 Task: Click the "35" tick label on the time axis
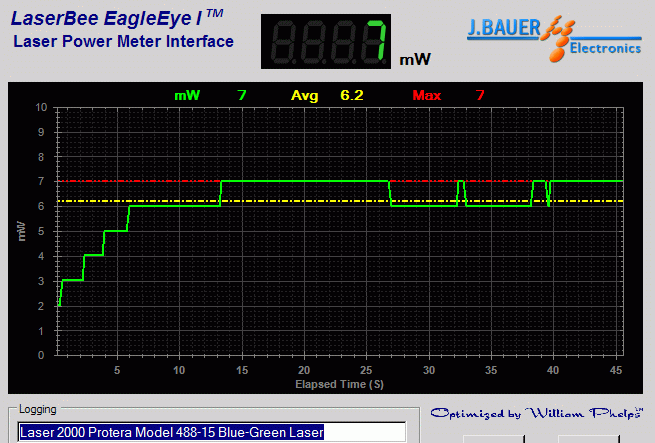pos(491,370)
